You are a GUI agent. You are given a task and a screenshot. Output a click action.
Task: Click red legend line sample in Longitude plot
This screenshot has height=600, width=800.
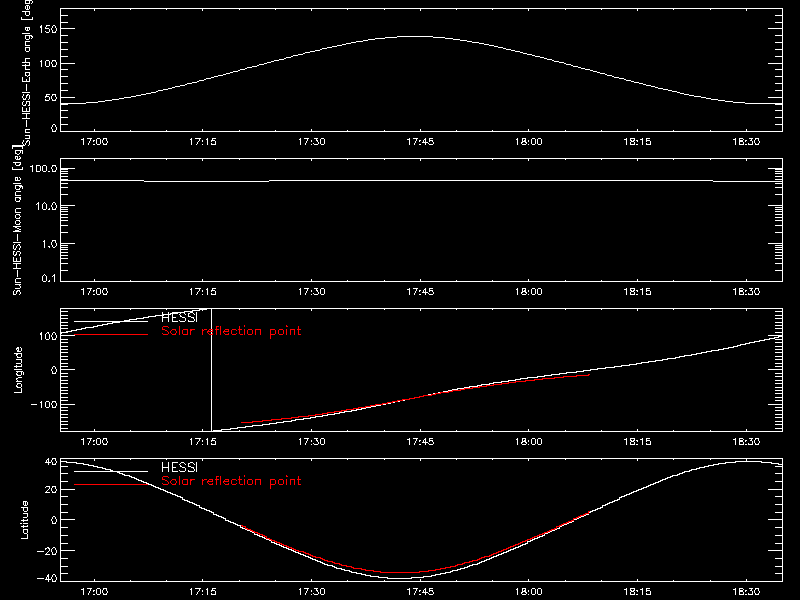click(111, 335)
